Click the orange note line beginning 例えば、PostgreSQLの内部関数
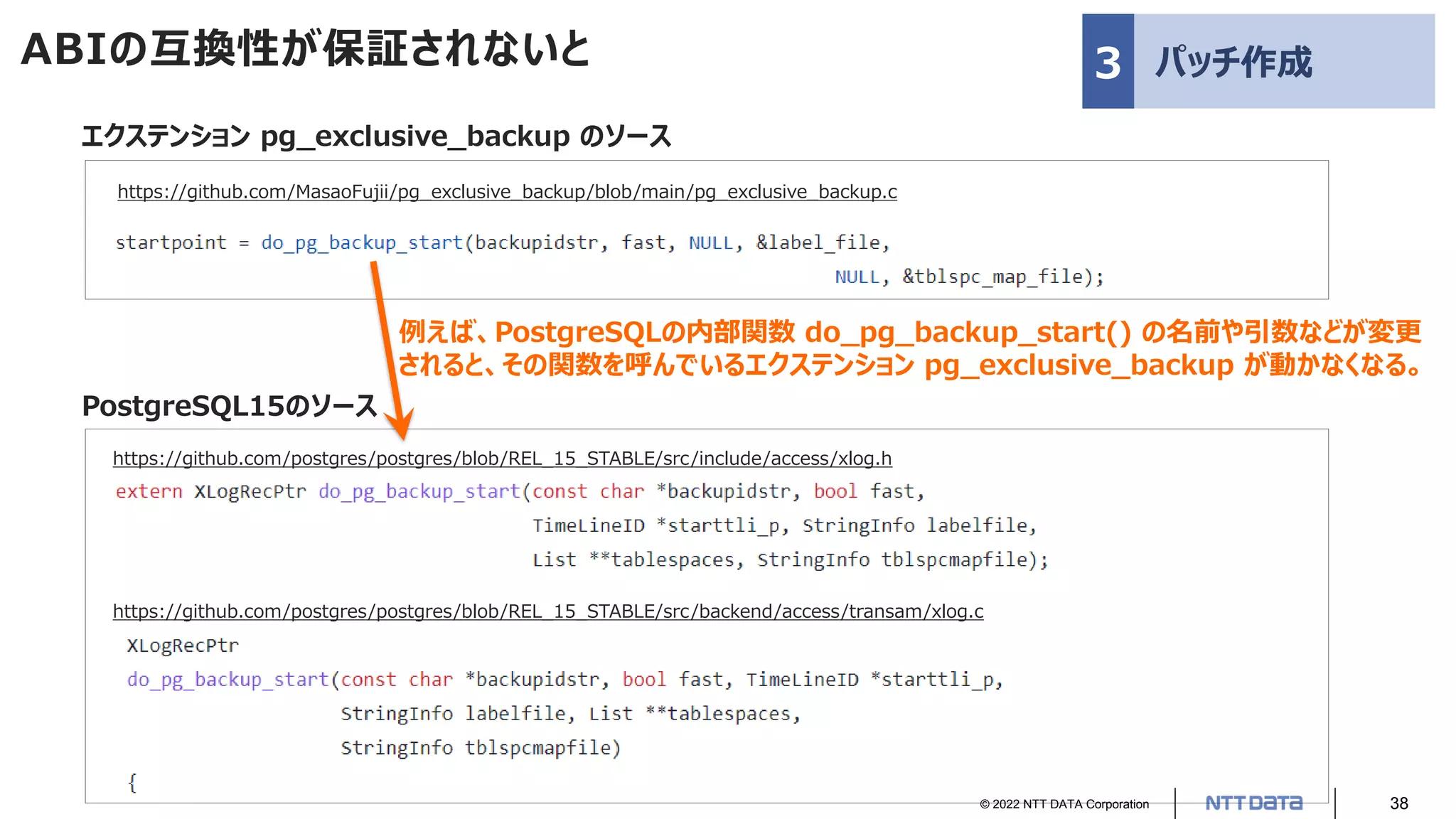The image size is (1456, 819). pyautogui.click(x=910, y=332)
